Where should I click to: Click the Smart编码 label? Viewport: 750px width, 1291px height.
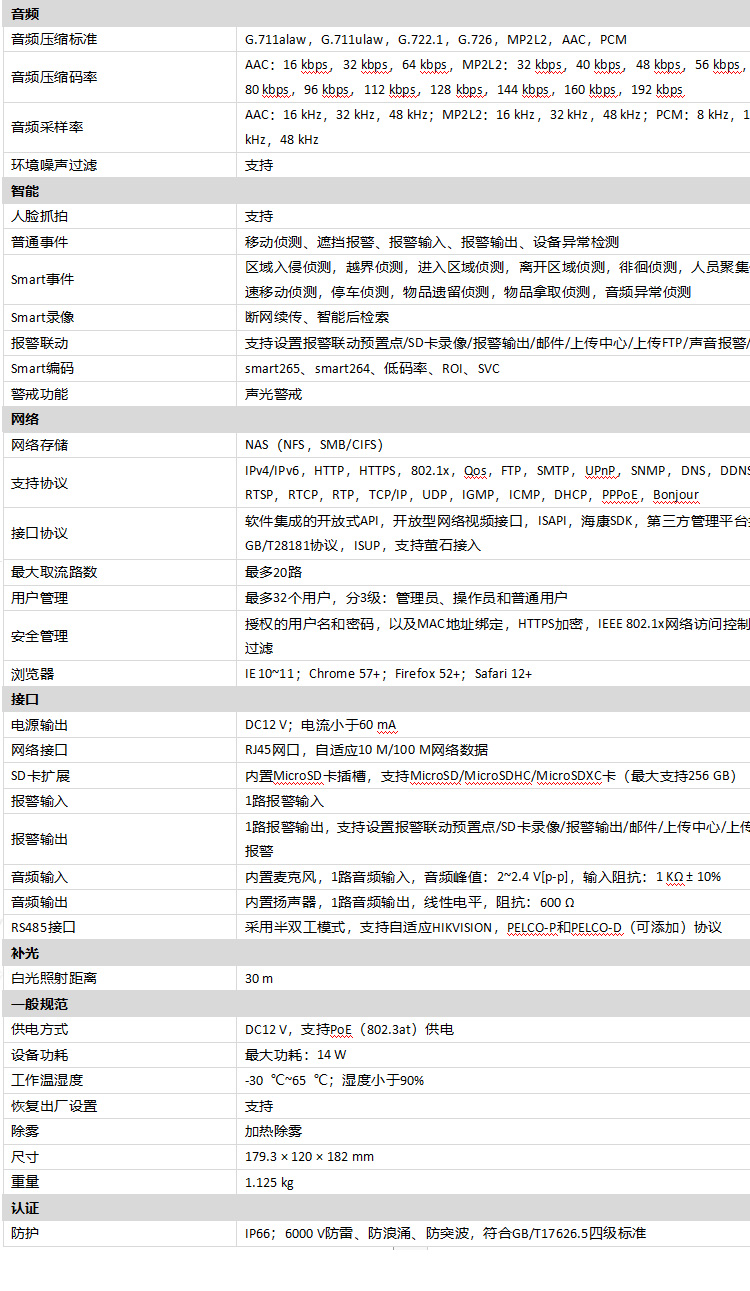click(43, 368)
